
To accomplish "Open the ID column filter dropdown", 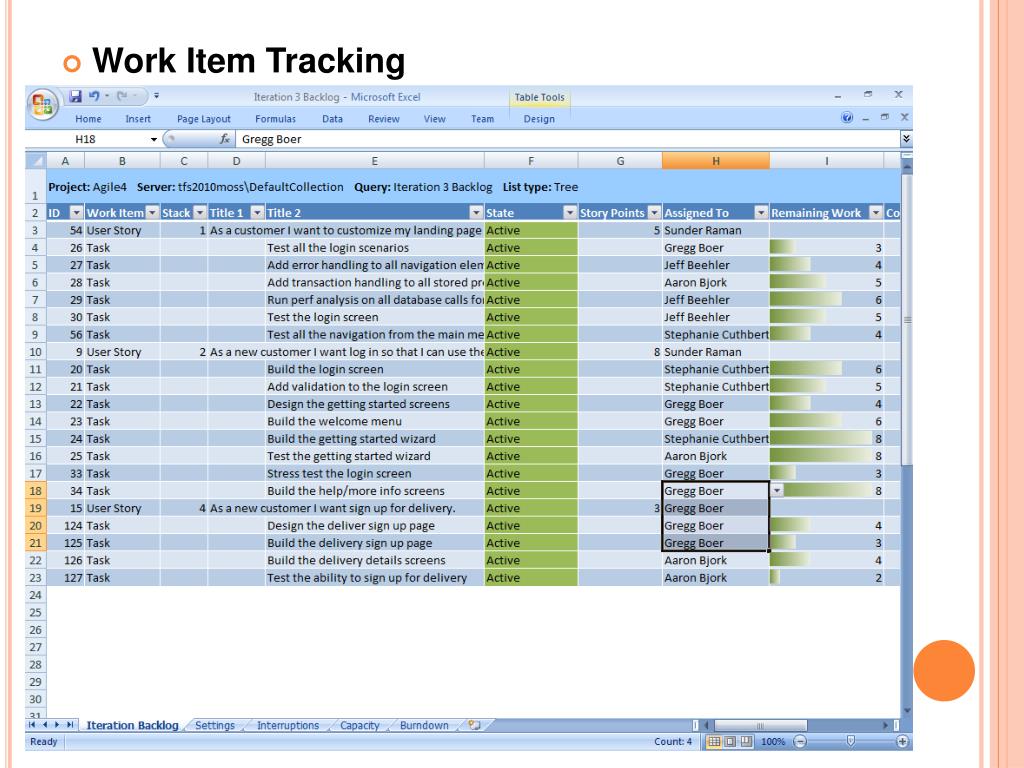I will pyautogui.click(x=76, y=213).
